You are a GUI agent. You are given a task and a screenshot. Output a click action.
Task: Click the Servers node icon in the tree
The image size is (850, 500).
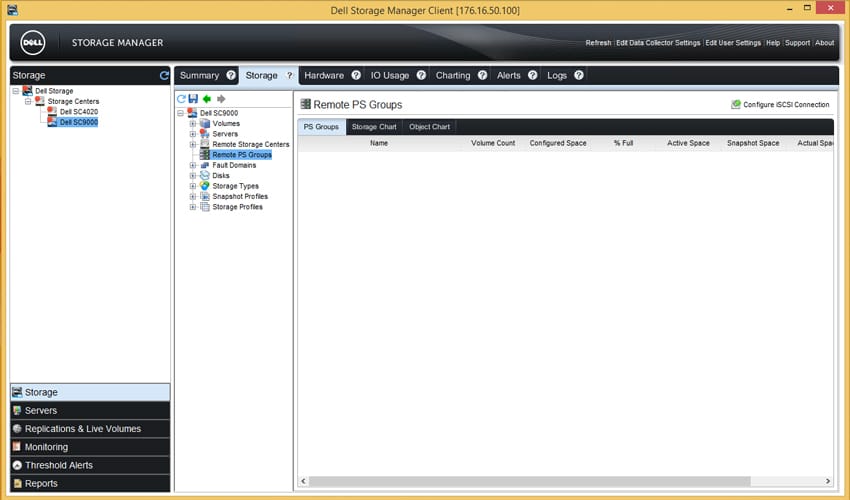pyautogui.click(x=204, y=134)
